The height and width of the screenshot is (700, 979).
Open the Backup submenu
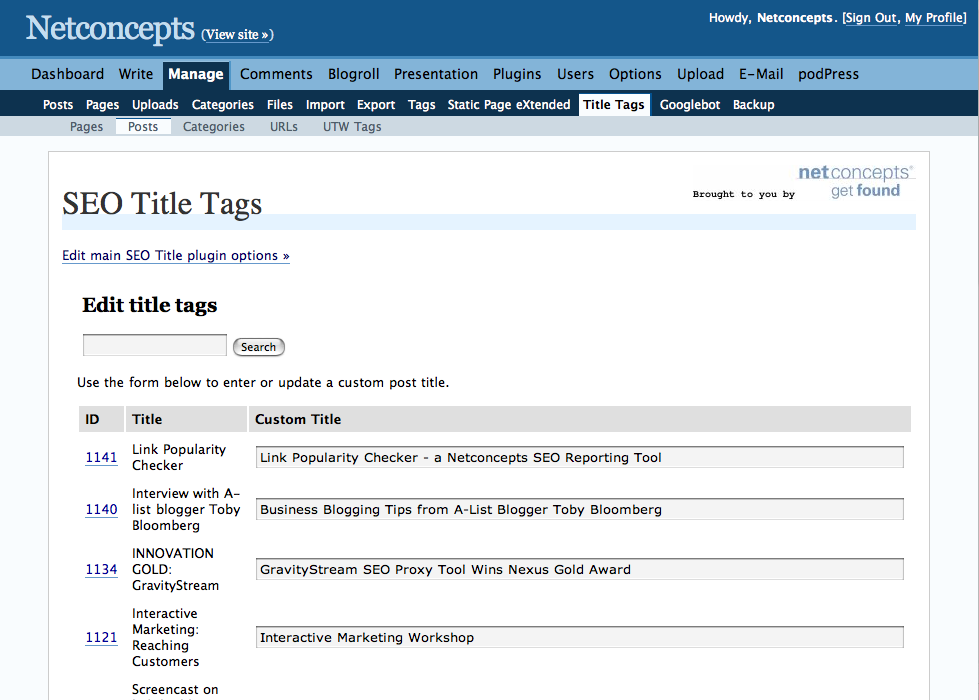pyautogui.click(x=754, y=105)
